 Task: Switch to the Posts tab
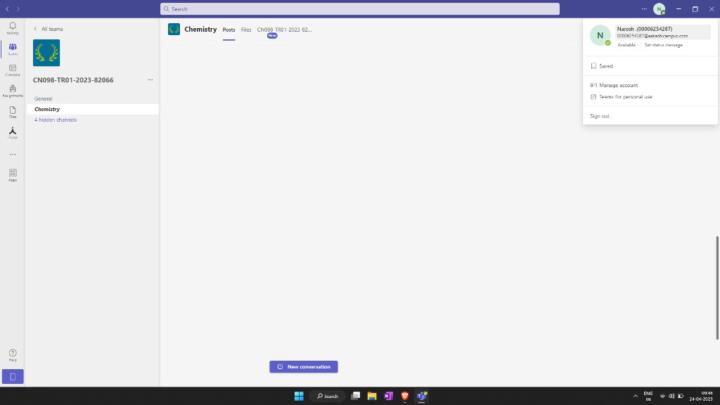[229, 30]
